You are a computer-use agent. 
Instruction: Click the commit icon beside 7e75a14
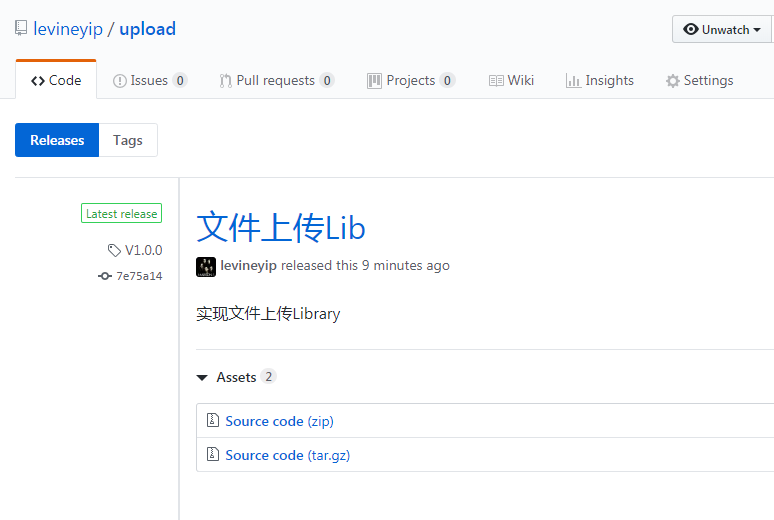[105, 276]
